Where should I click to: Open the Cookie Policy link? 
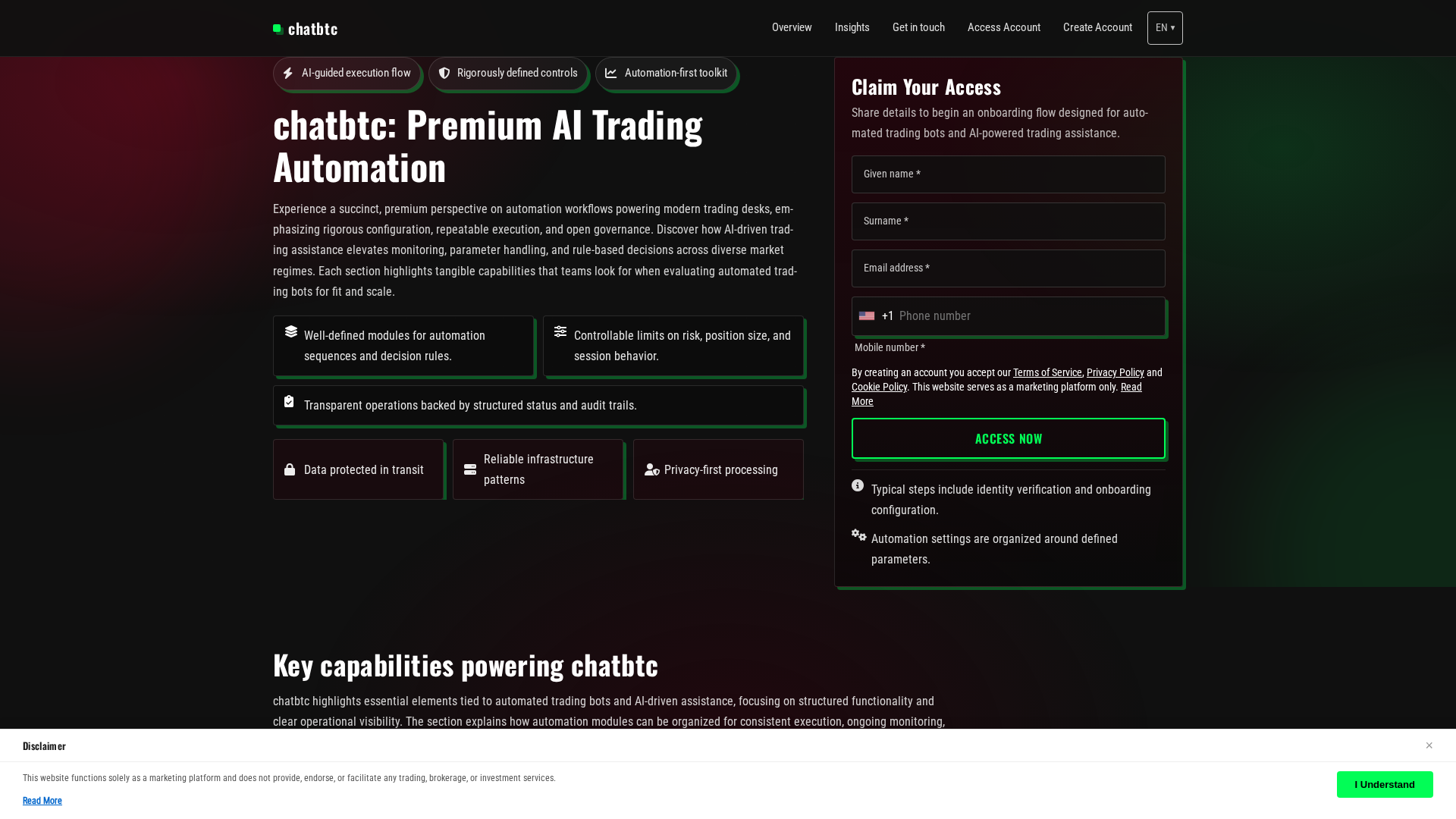click(x=879, y=387)
